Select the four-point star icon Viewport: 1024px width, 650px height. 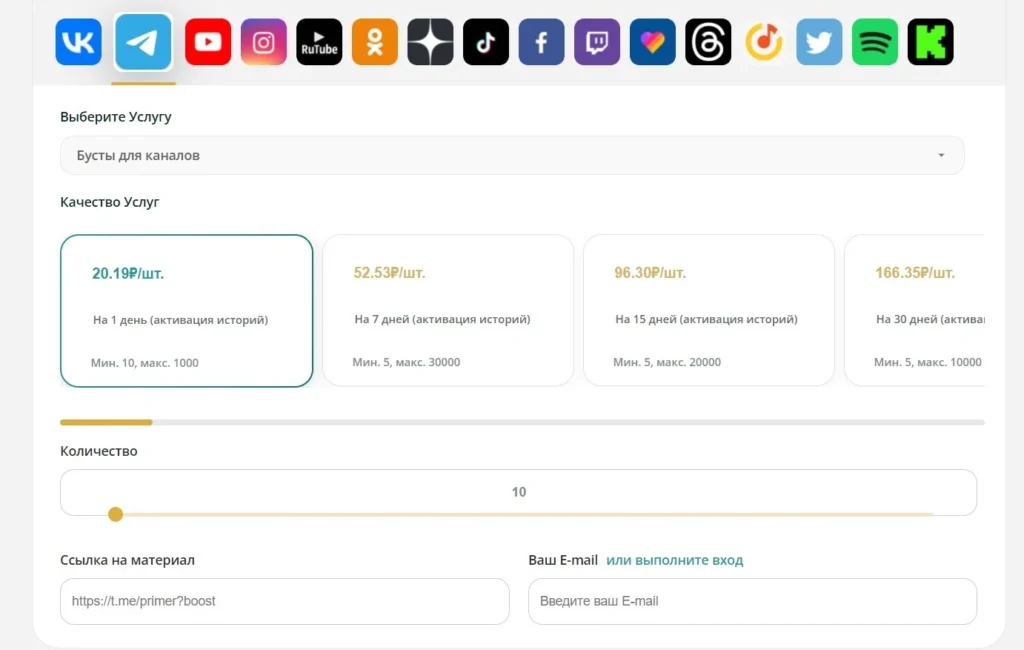pyautogui.click(x=430, y=42)
